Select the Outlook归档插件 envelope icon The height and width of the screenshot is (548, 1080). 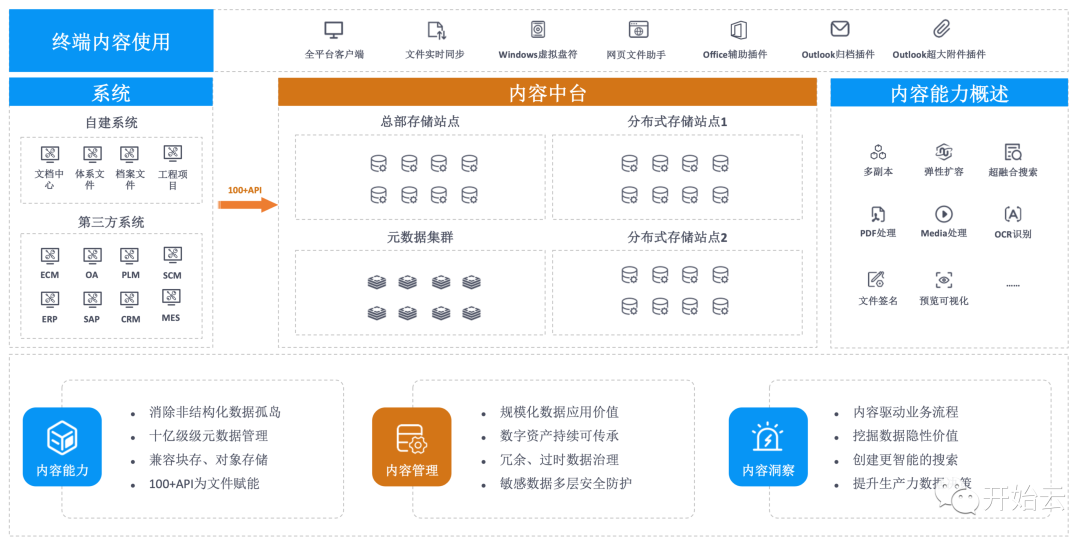pyautogui.click(x=840, y=29)
